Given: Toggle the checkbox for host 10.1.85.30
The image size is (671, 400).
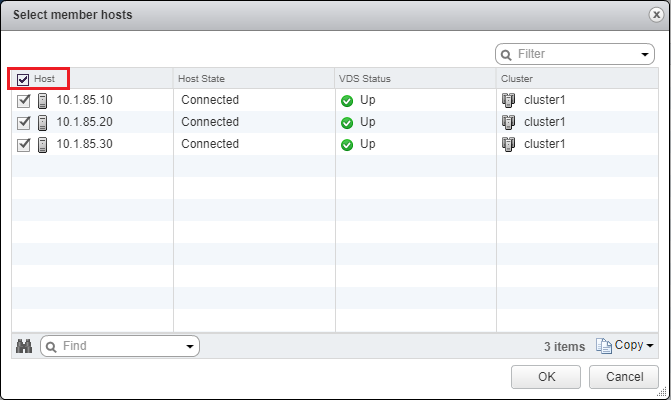Looking at the screenshot, I should 24,145.
